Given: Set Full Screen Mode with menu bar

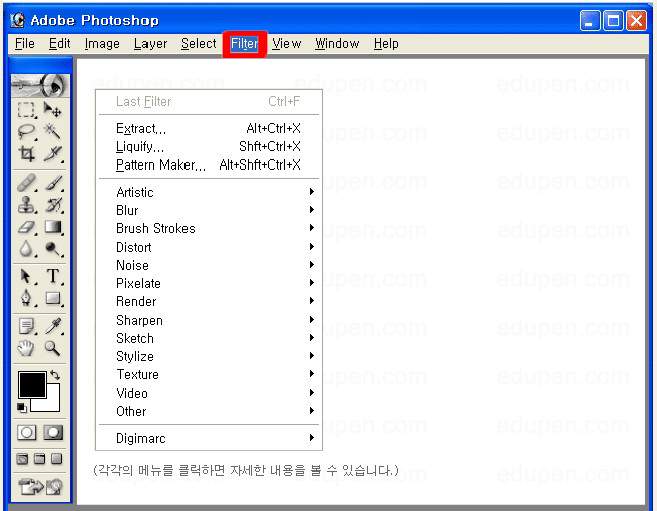Looking at the screenshot, I should point(40,459).
